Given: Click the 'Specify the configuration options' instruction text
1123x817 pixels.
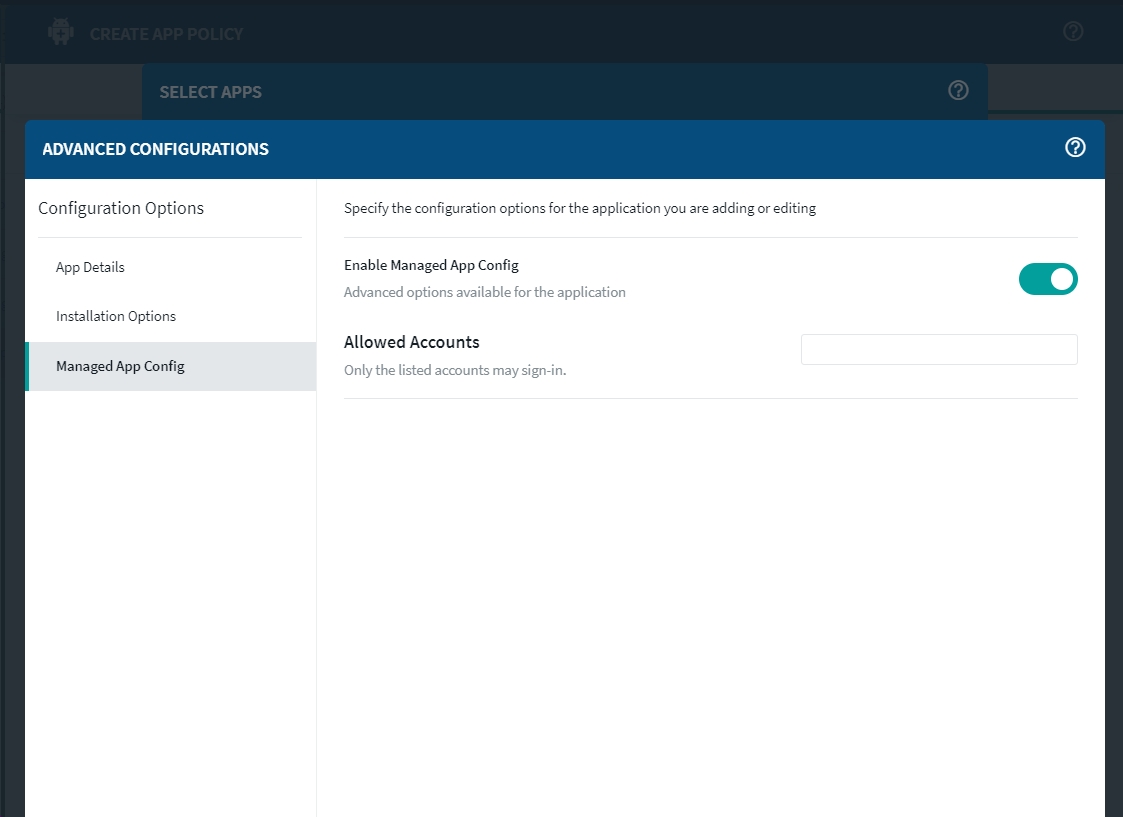Looking at the screenshot, I should point(579,209).
